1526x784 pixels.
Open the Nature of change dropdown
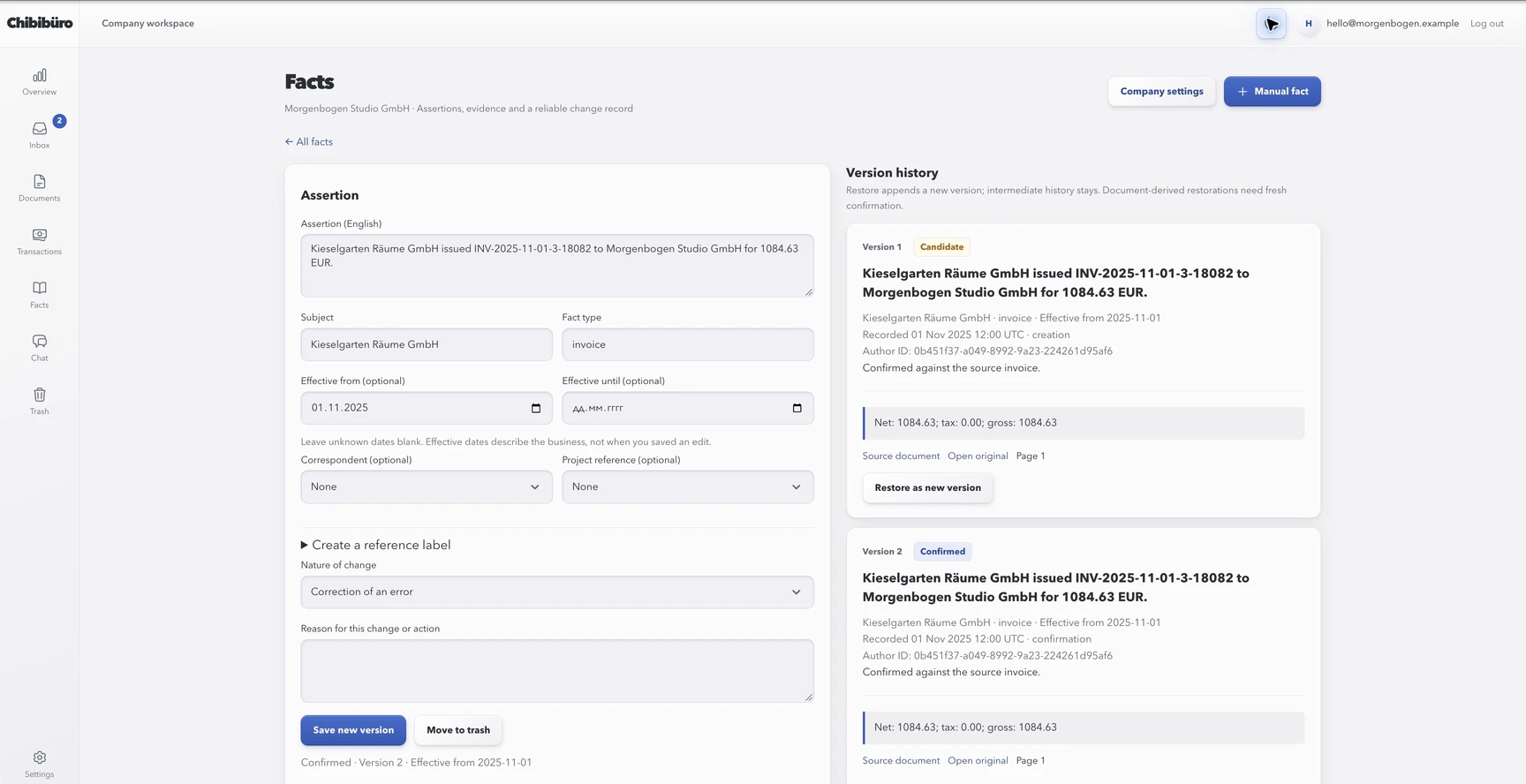[557, 592]
